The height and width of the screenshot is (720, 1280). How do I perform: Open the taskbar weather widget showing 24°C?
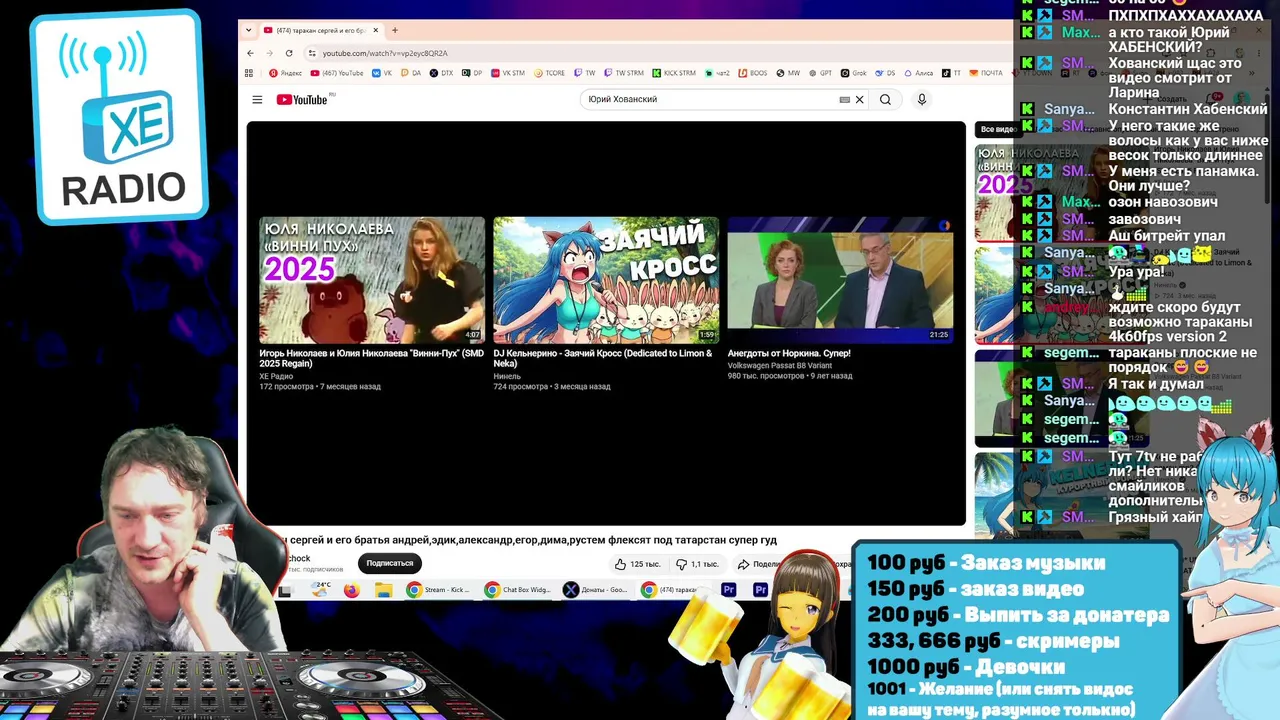pyautogui.click(x=321, y=589)
